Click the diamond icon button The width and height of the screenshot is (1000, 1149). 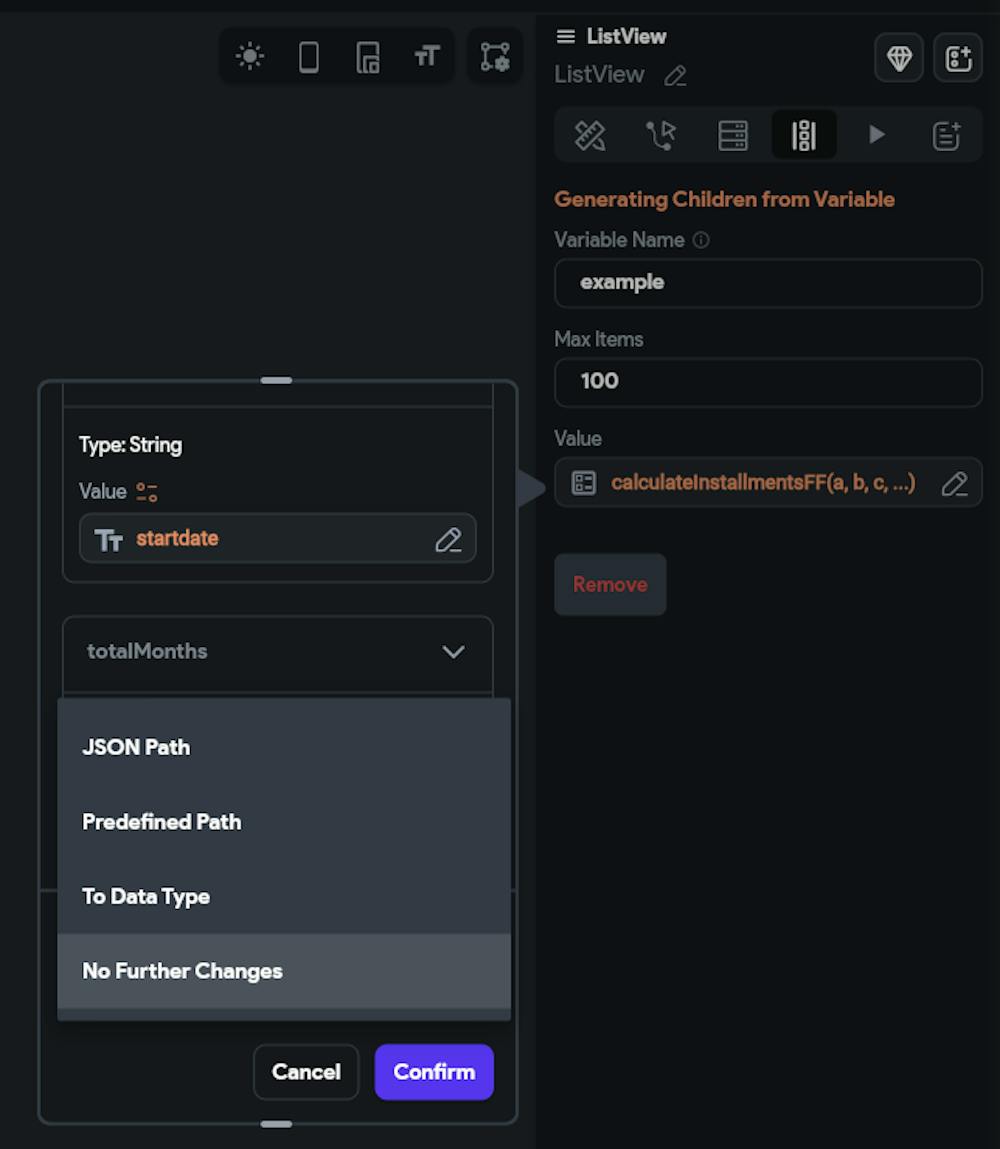(x=899, y=58)
